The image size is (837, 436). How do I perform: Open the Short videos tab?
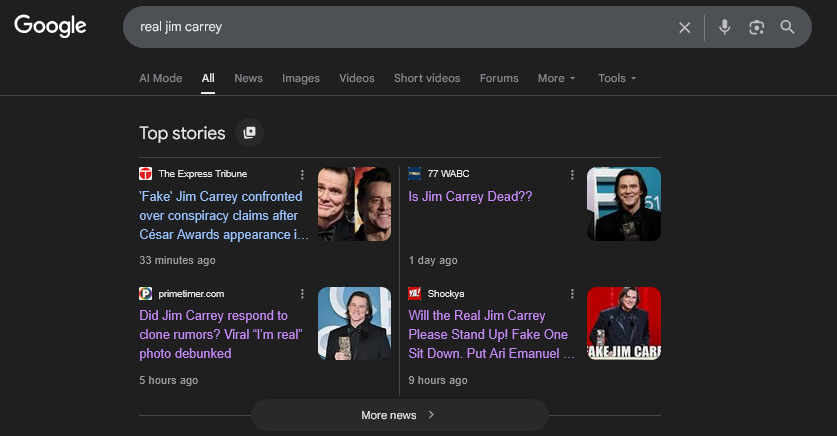click(x=427, y=78)
